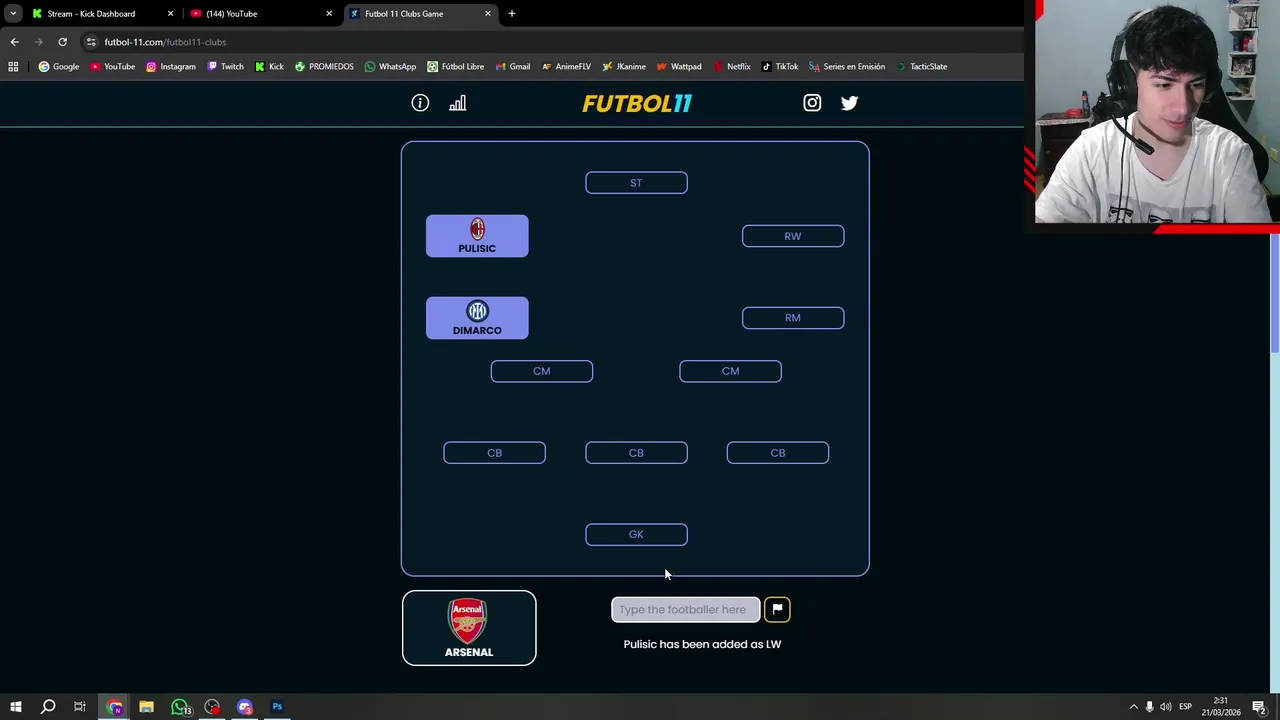Open the TacticSlate bookmark
1280x720 pixels.
click(x=921, y=67)
